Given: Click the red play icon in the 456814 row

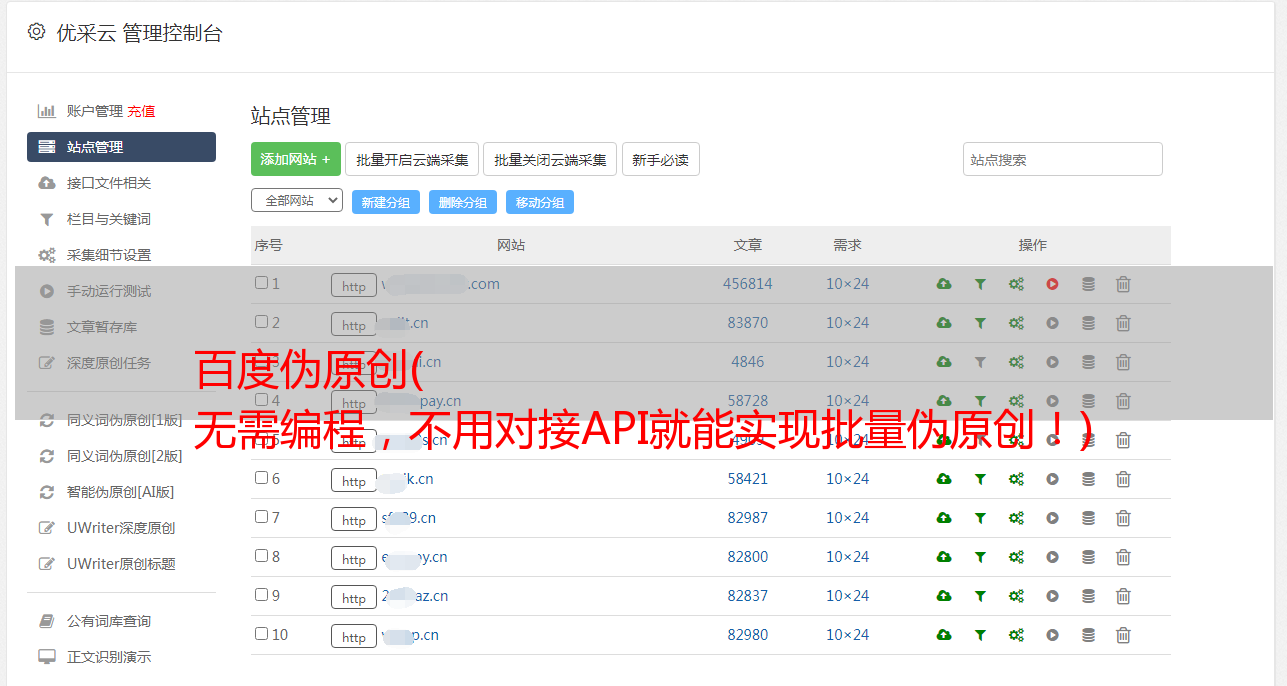Looking at the screenshot, I should pos(1052,284).
